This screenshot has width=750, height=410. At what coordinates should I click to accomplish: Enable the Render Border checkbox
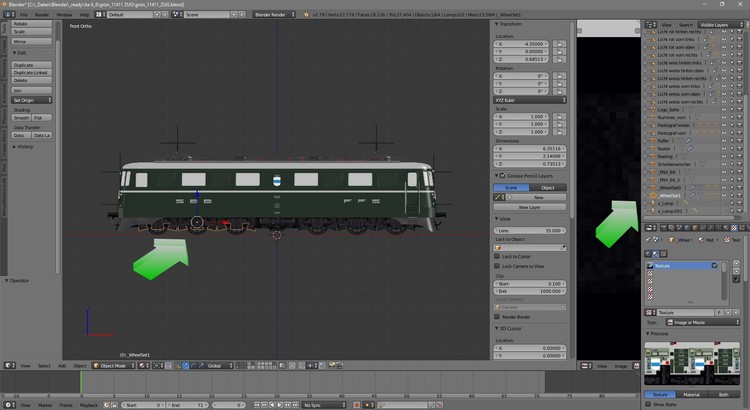(497, 317)
